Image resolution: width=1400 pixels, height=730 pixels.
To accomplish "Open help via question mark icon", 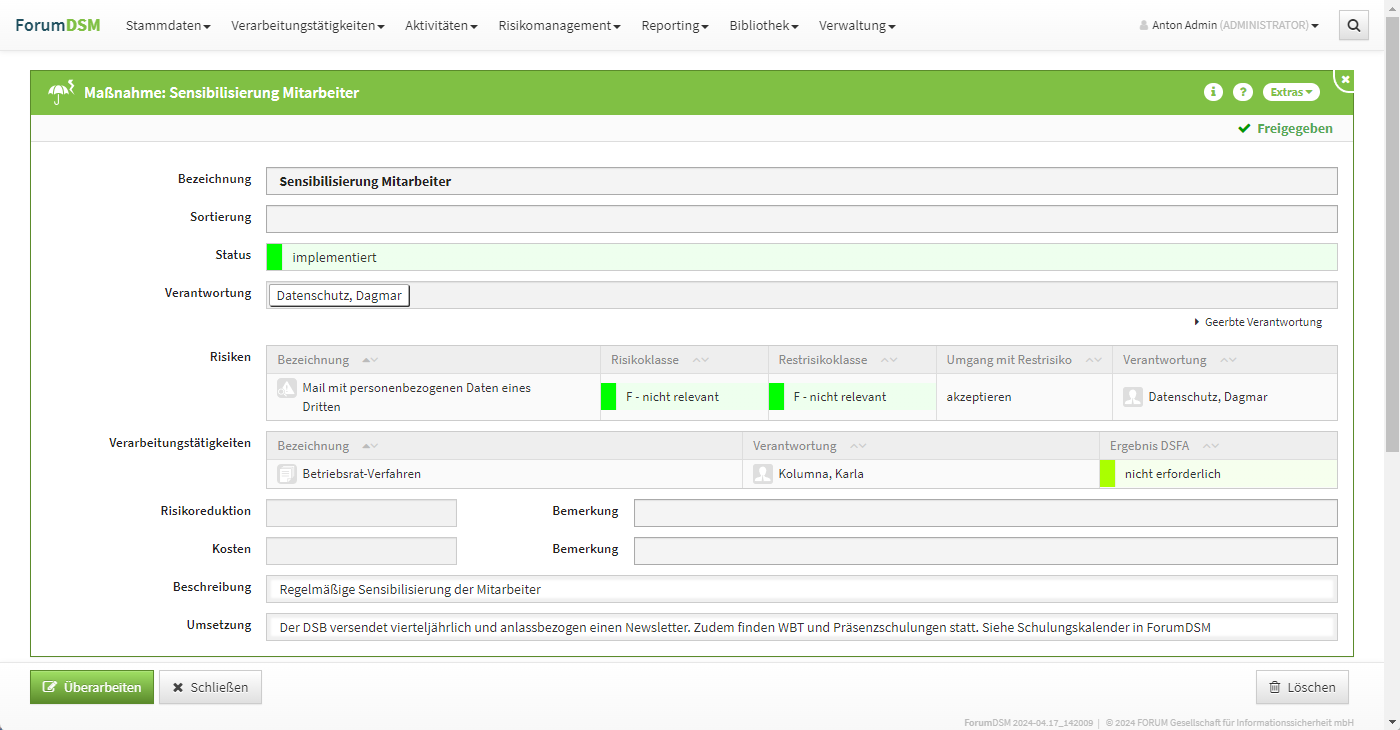I will click(1243, 92).
